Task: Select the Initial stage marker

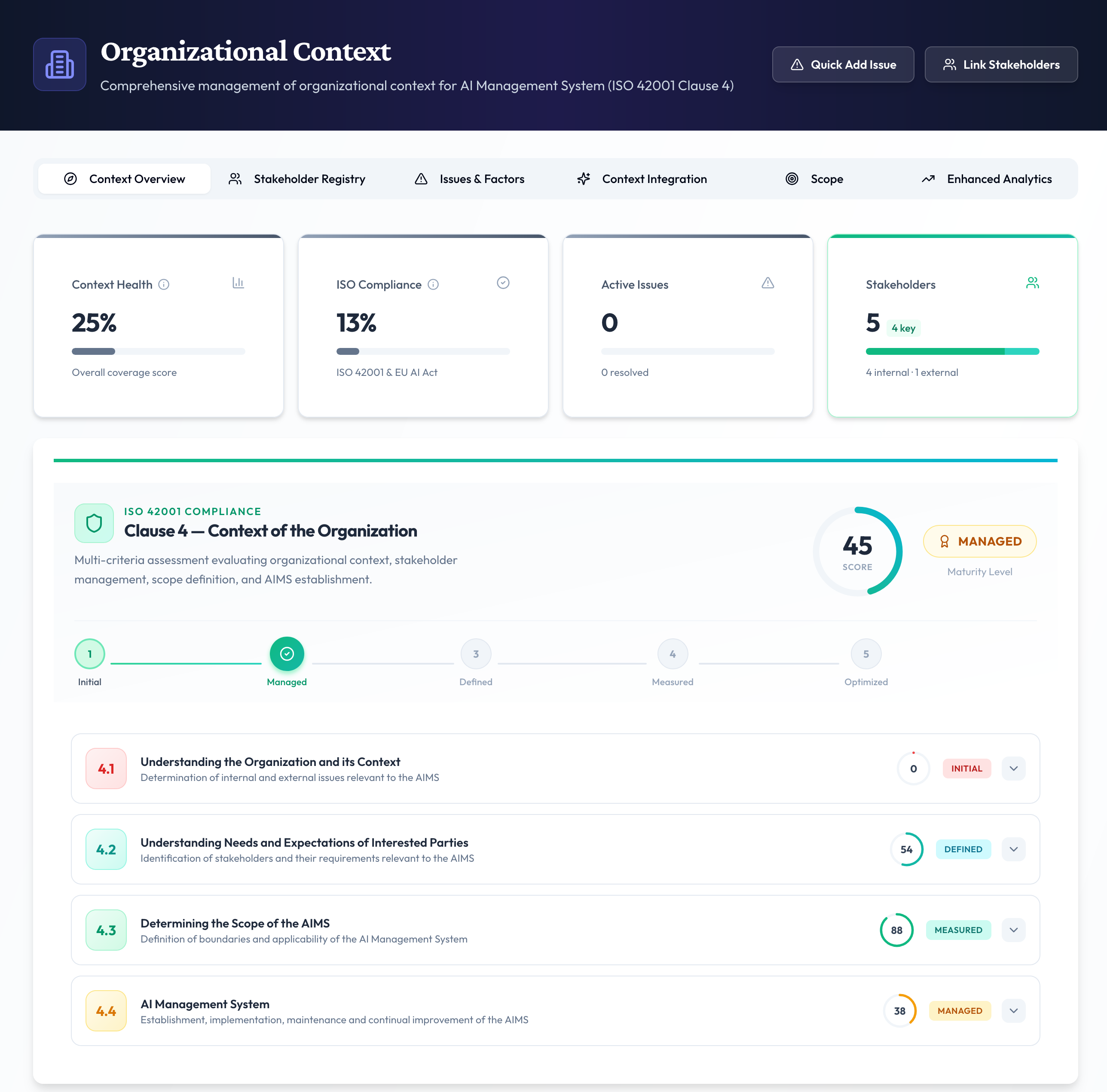Action: (x=89, y=654)
